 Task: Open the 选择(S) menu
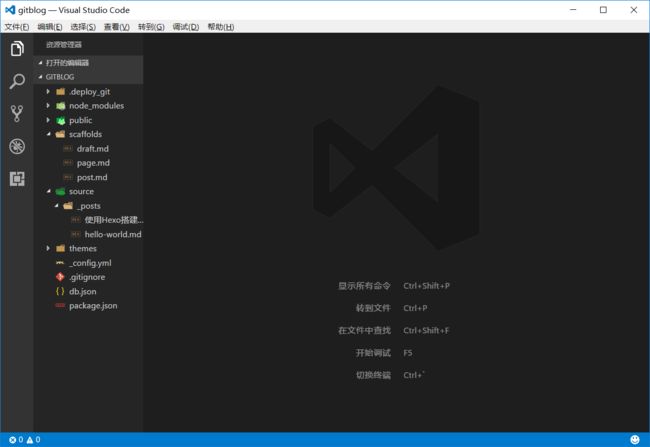83,27
